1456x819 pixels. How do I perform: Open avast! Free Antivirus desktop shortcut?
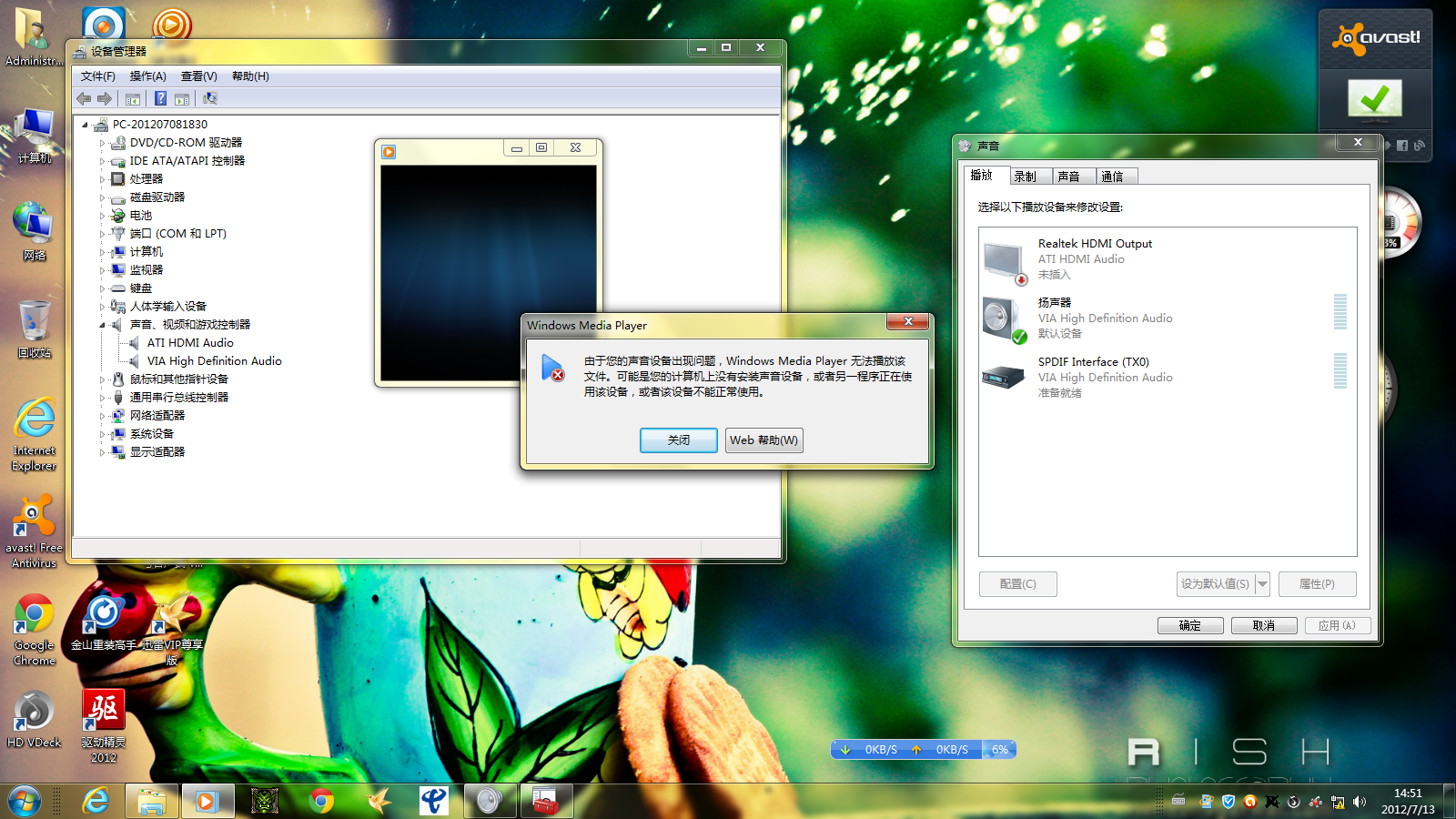click(x=34, y=532)
